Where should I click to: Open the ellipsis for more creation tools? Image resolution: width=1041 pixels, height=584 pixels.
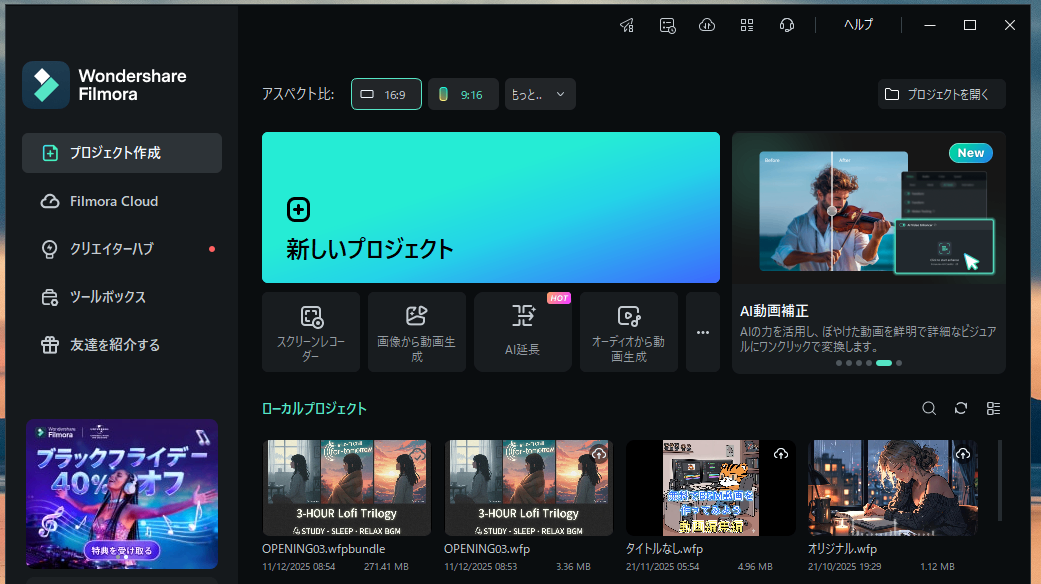coord(703,331)
